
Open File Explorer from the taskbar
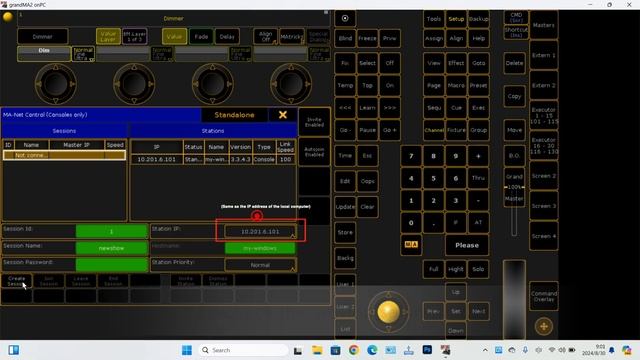pos(317,350)
